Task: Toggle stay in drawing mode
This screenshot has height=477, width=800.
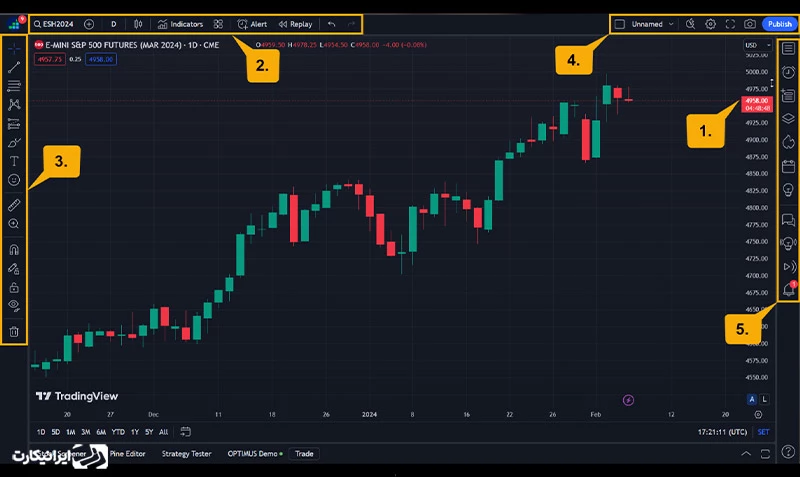Action: 14,269
